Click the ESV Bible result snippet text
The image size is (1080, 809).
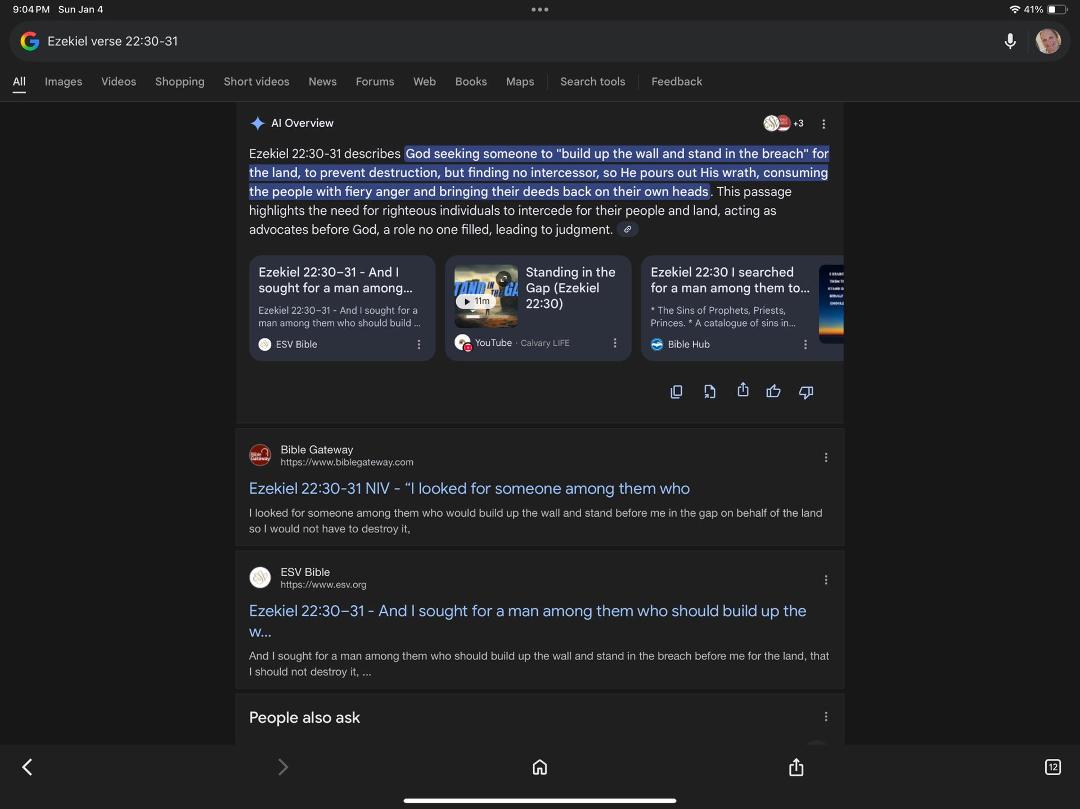point(539,664)
